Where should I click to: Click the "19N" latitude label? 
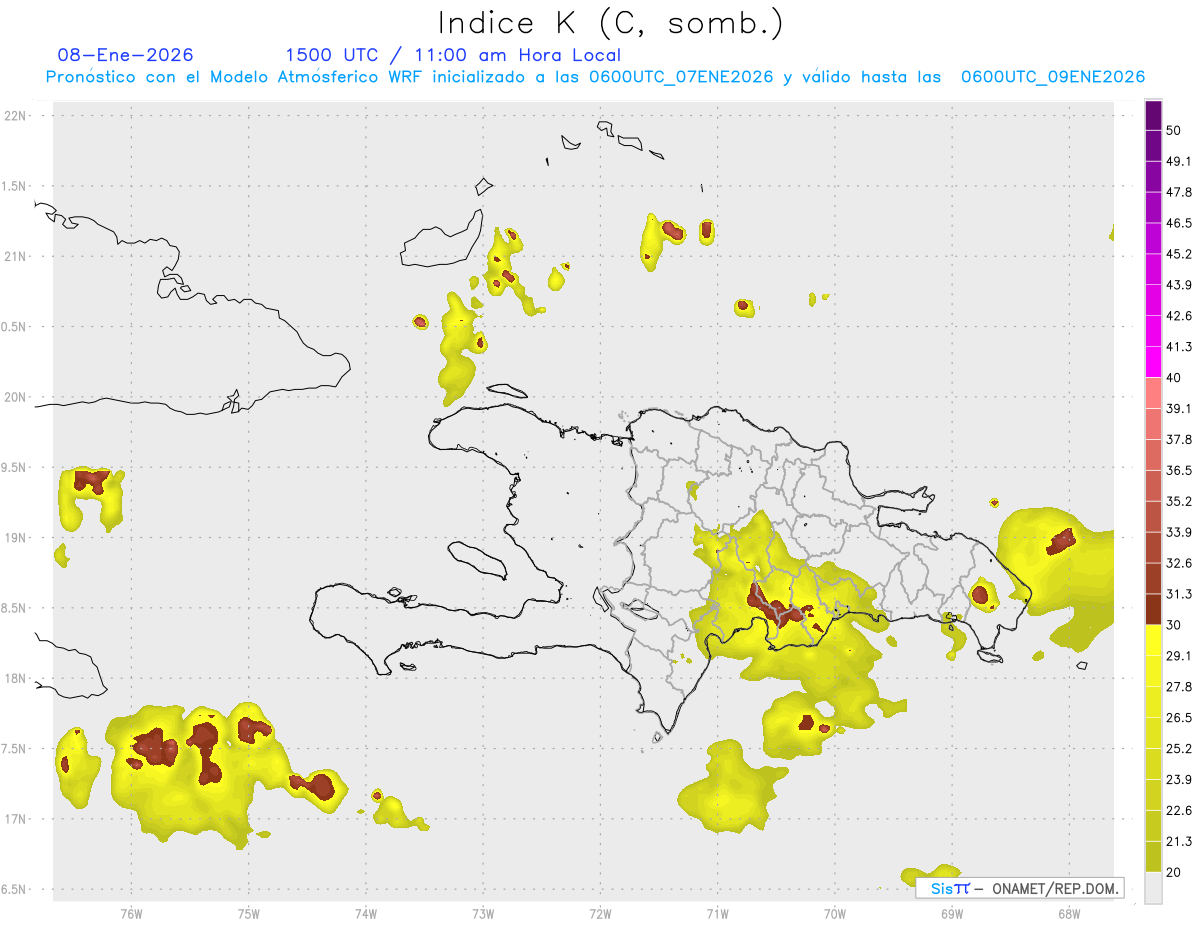tap(17, 538)
